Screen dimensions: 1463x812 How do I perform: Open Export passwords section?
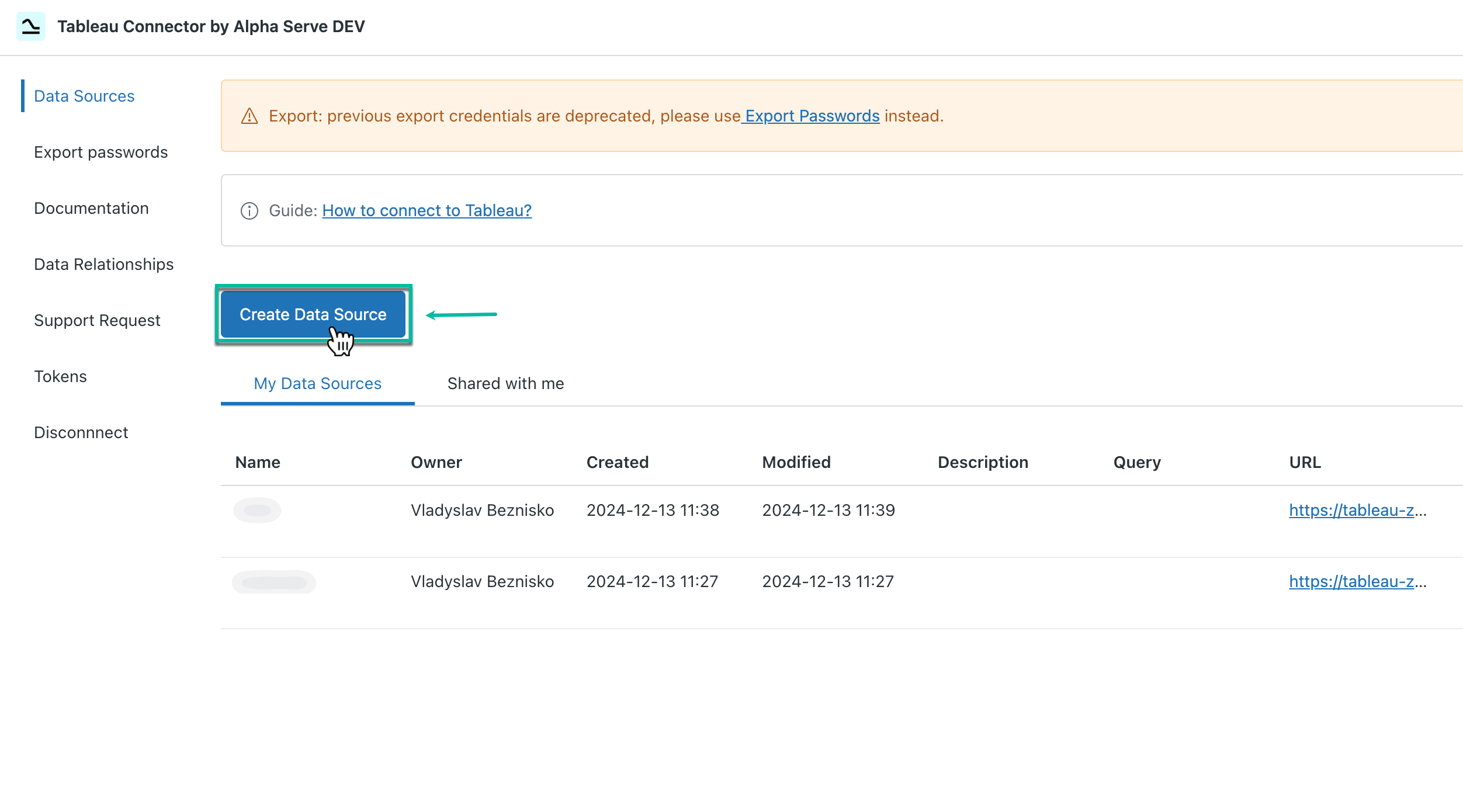pos(101,151)
